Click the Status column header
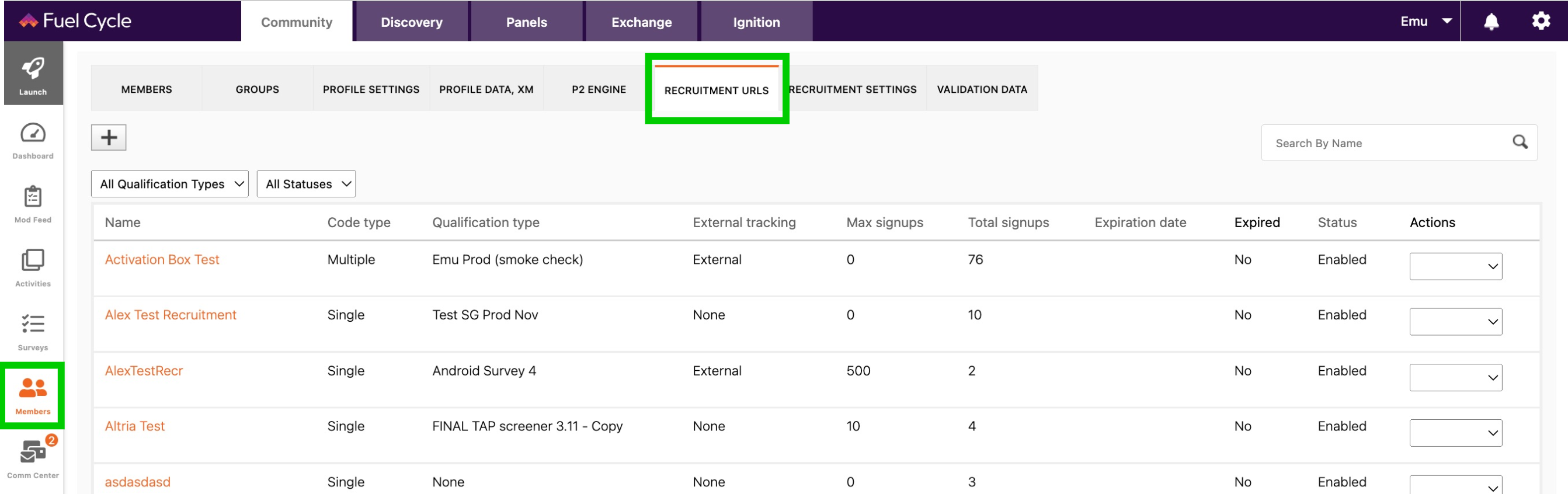Image resolution: width=1568 pixels, height=494 pixels. point(1337,222)
